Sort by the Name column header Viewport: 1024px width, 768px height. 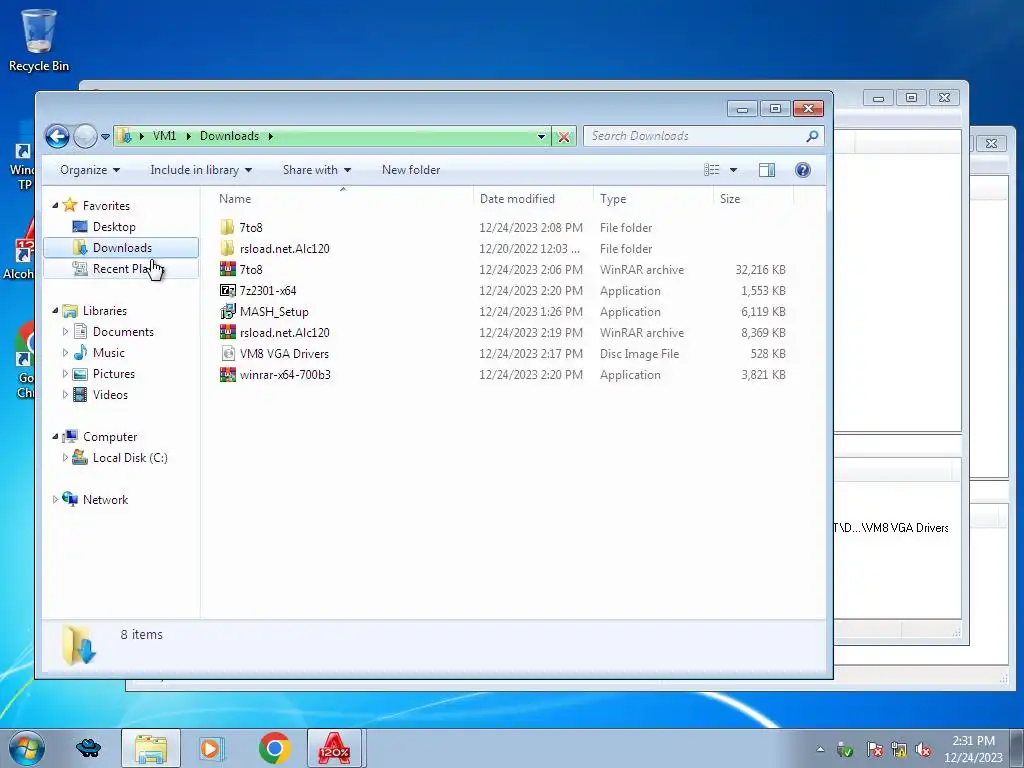point(342,199)
